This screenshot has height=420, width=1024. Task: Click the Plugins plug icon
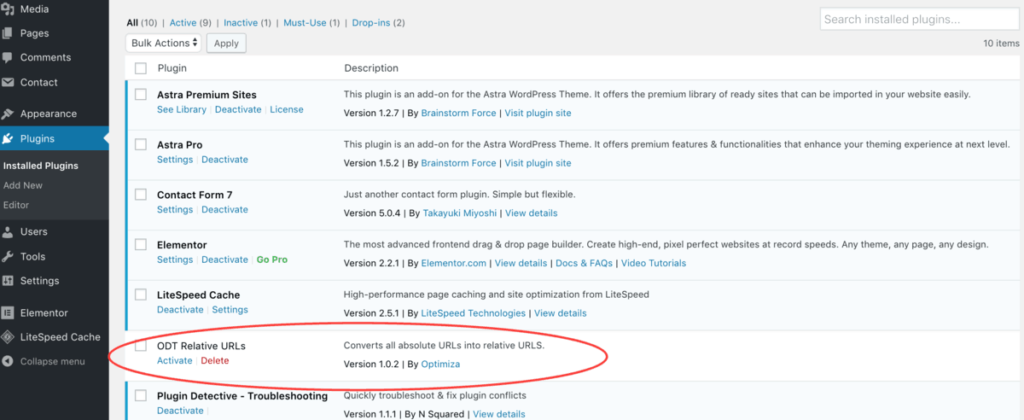pos(7,138)
